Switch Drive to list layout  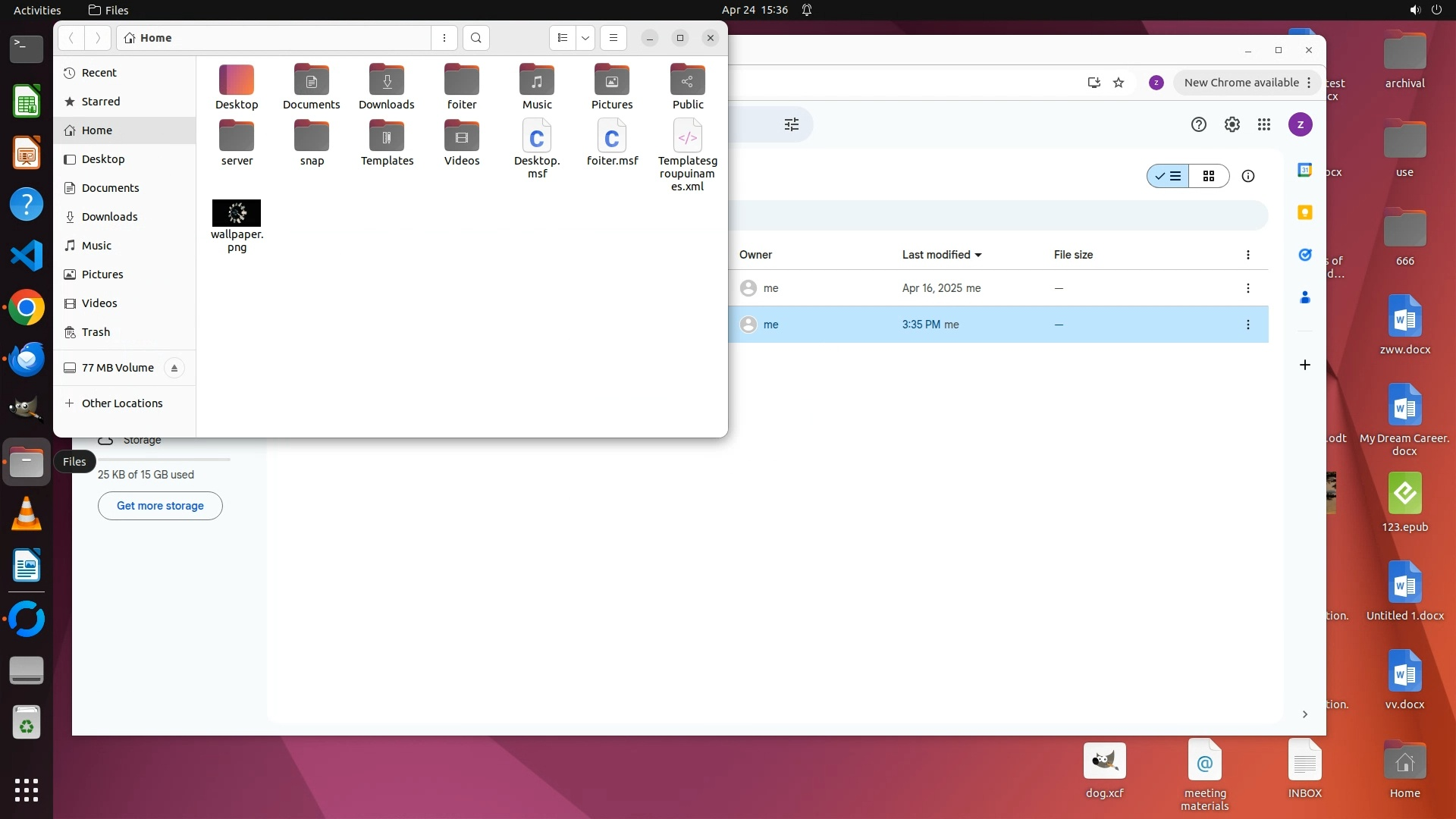tap(1168, 177)
